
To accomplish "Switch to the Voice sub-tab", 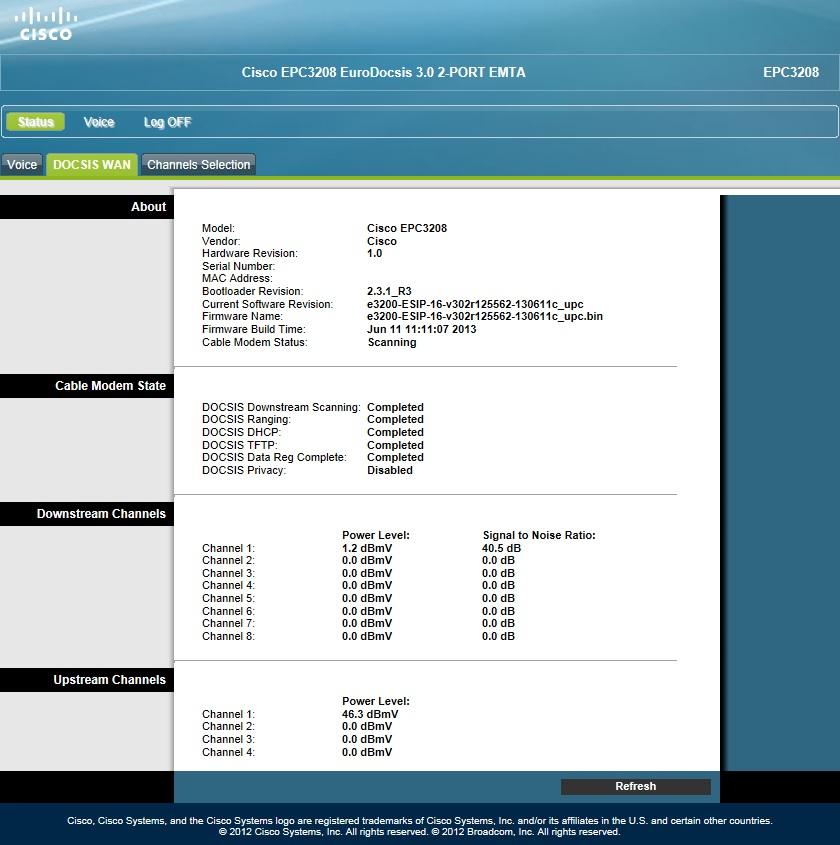I will 22,164.
